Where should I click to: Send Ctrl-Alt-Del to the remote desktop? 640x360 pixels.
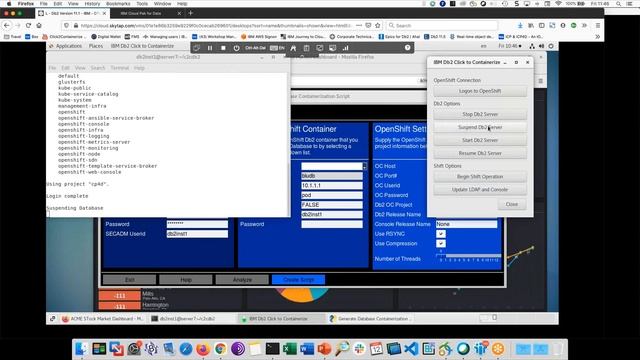click(256, 48)
